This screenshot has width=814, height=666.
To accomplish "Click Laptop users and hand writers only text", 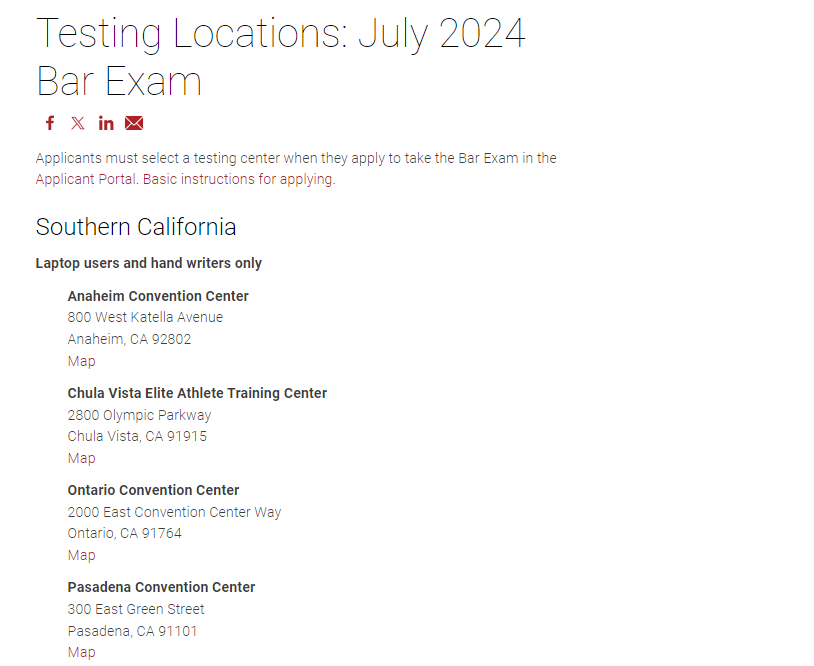I will 148,263.
